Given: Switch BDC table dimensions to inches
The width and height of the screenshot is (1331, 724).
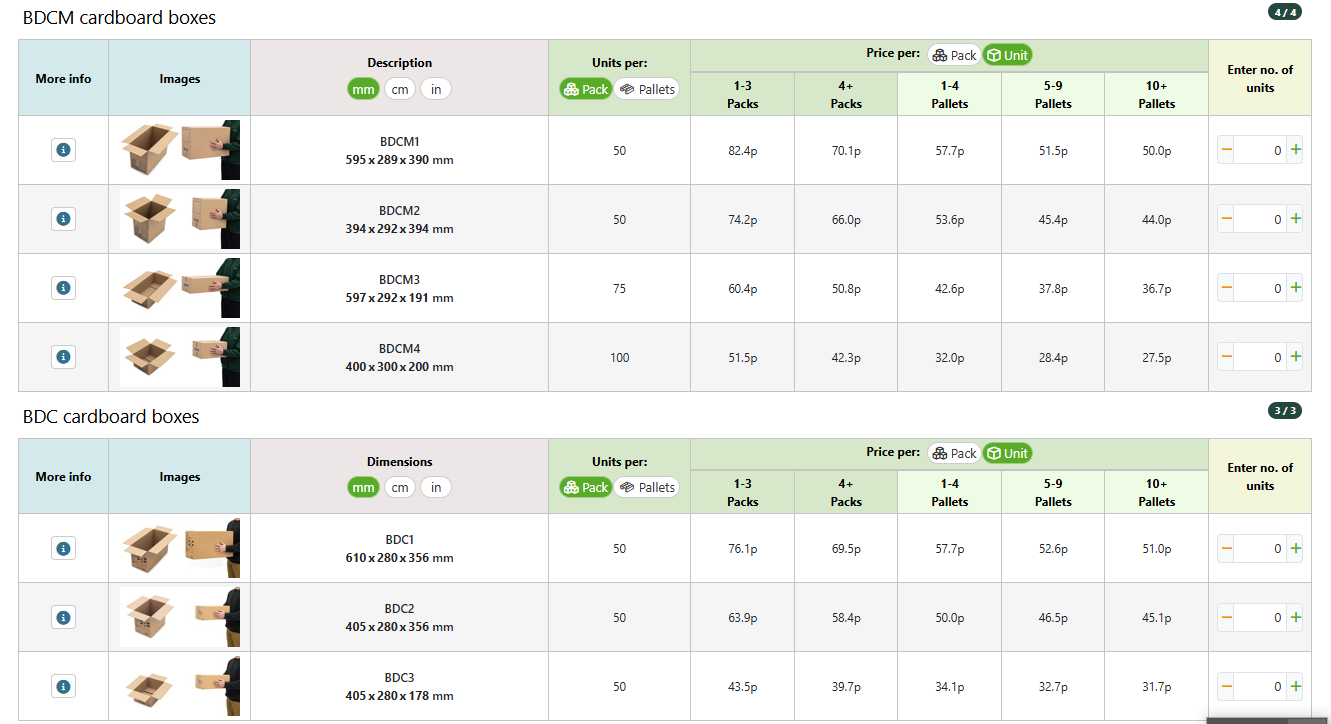Looking at the screenshot, I should pos(436,487).
